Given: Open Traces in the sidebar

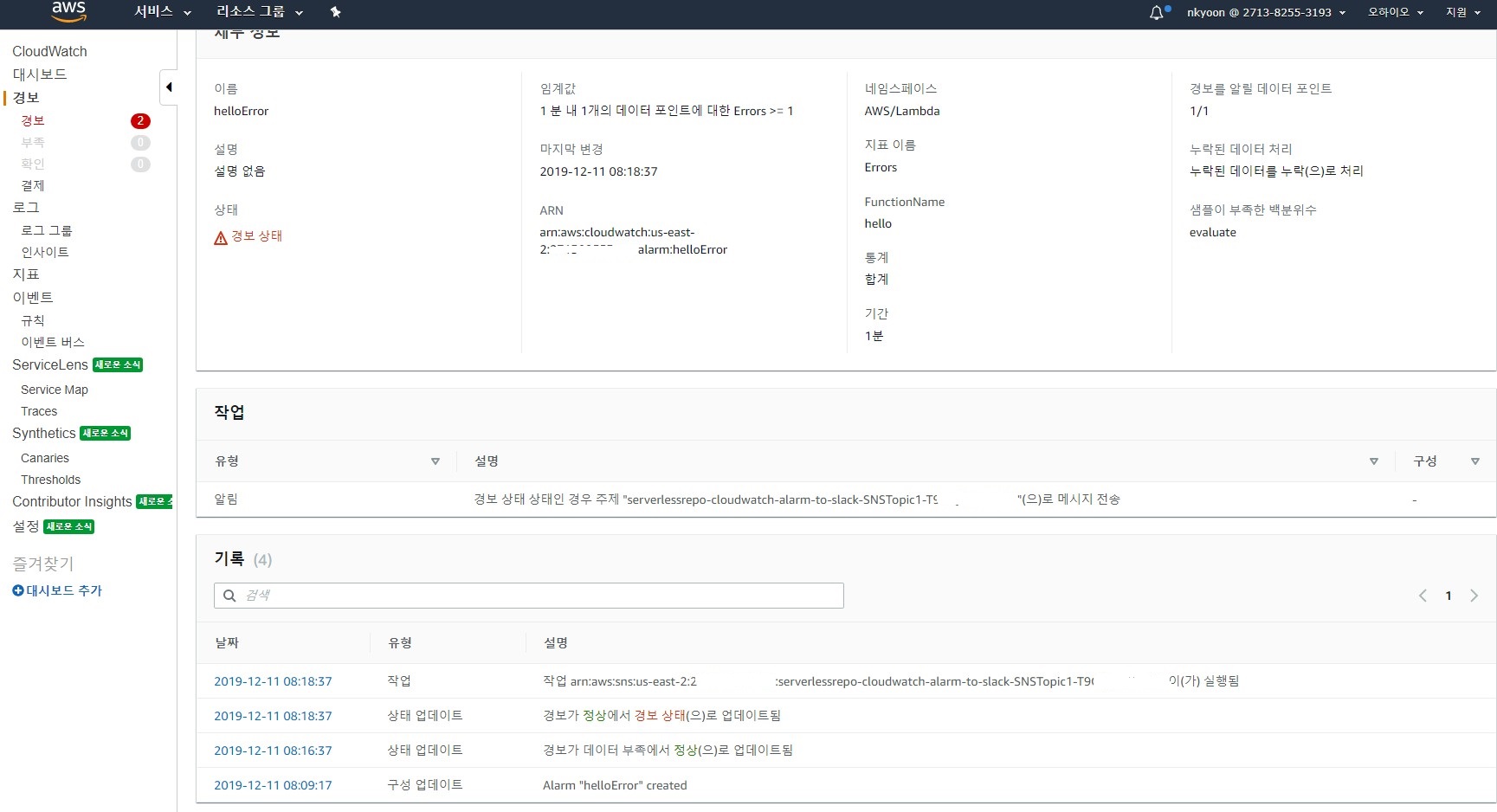Looking at the screenshot, I should click(39, 411).
